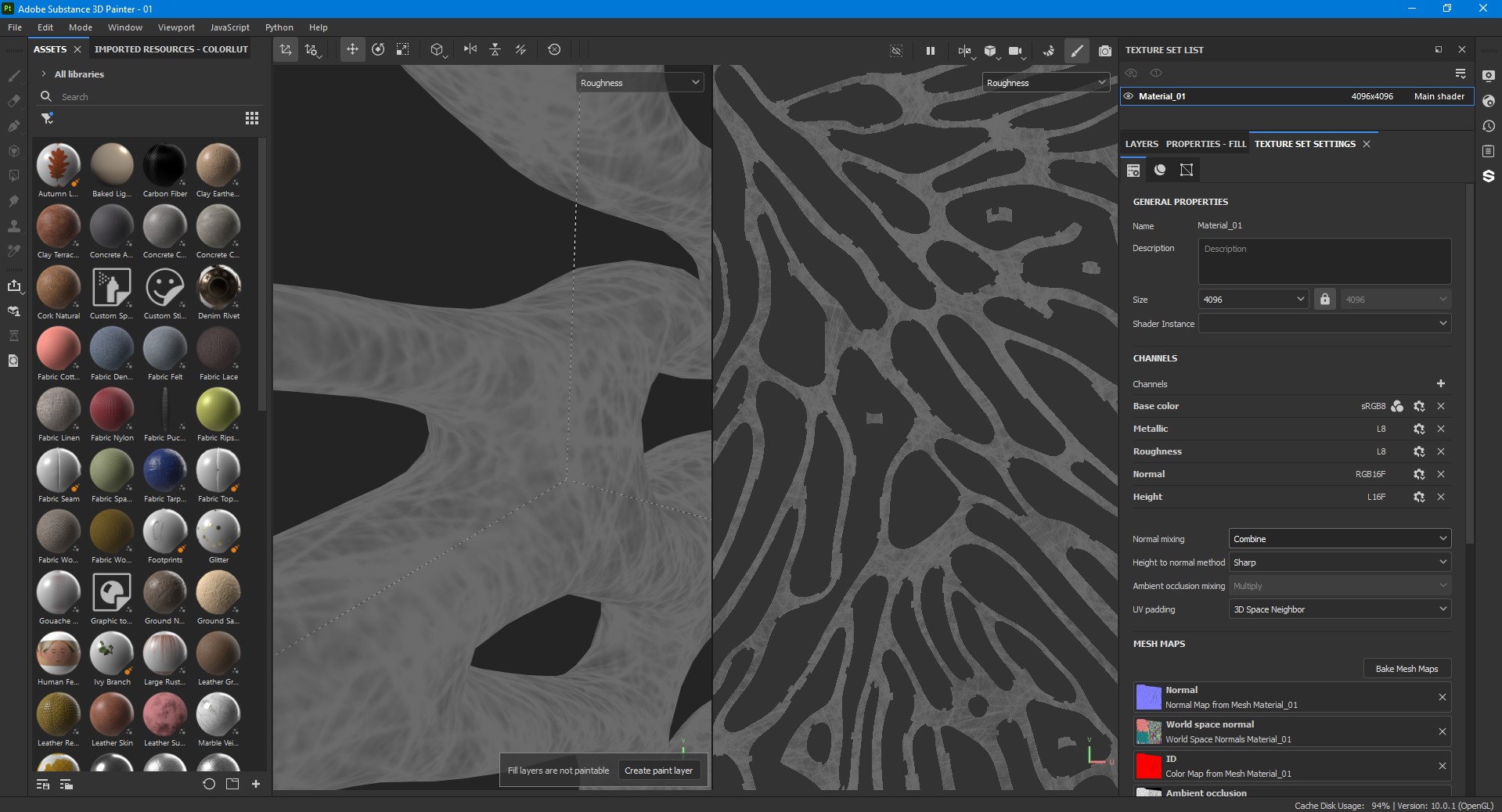1502x812 pixels.
Task: Expand the Normal mixing Combine dropdown
Action: pos(1340,539)
